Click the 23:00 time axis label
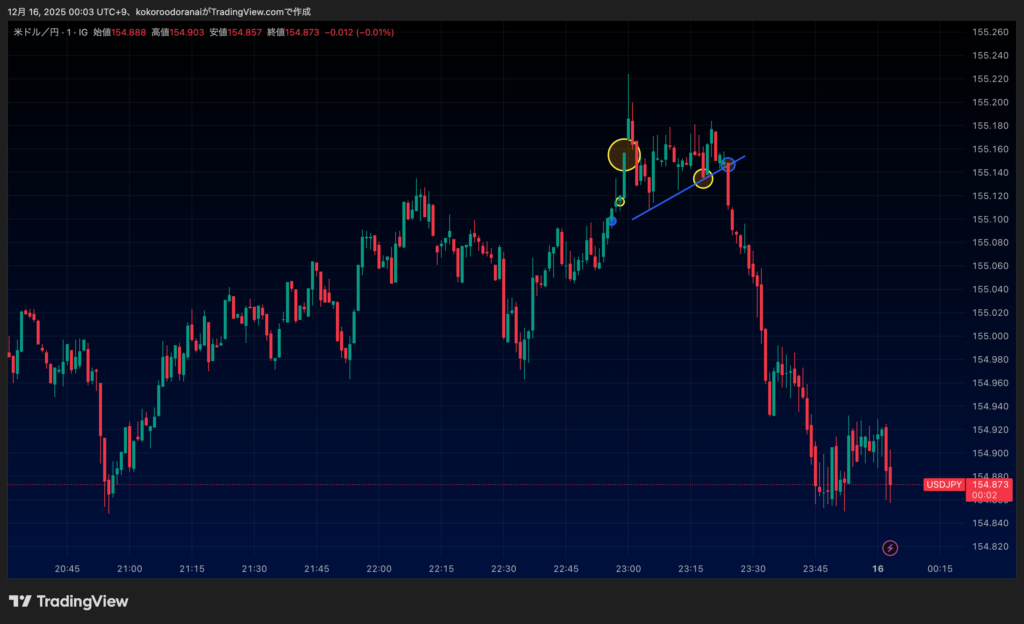The height and width of the screenshot is (624, 1024). 628,568
